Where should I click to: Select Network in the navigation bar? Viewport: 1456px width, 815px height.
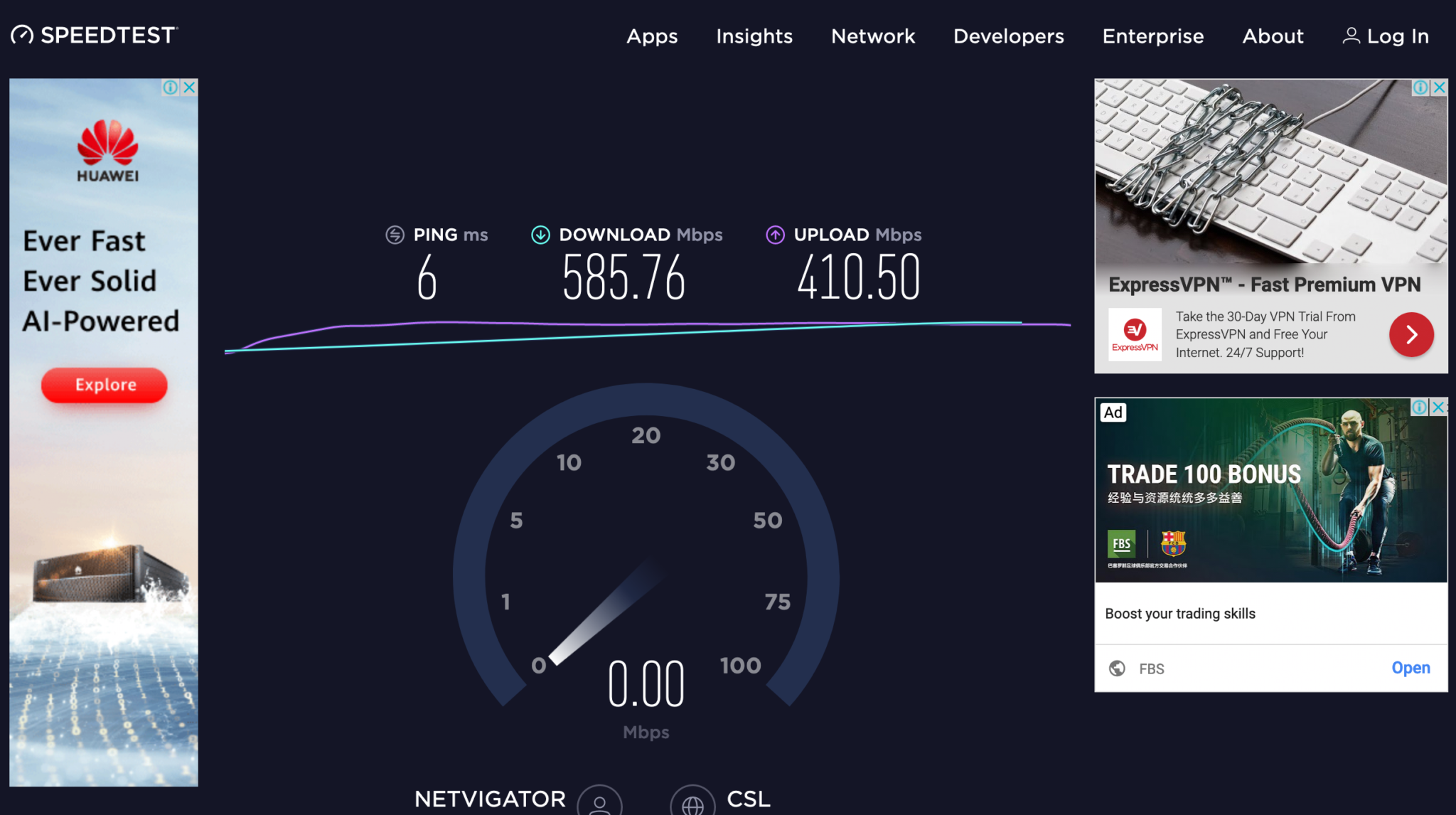click(872, 36)
